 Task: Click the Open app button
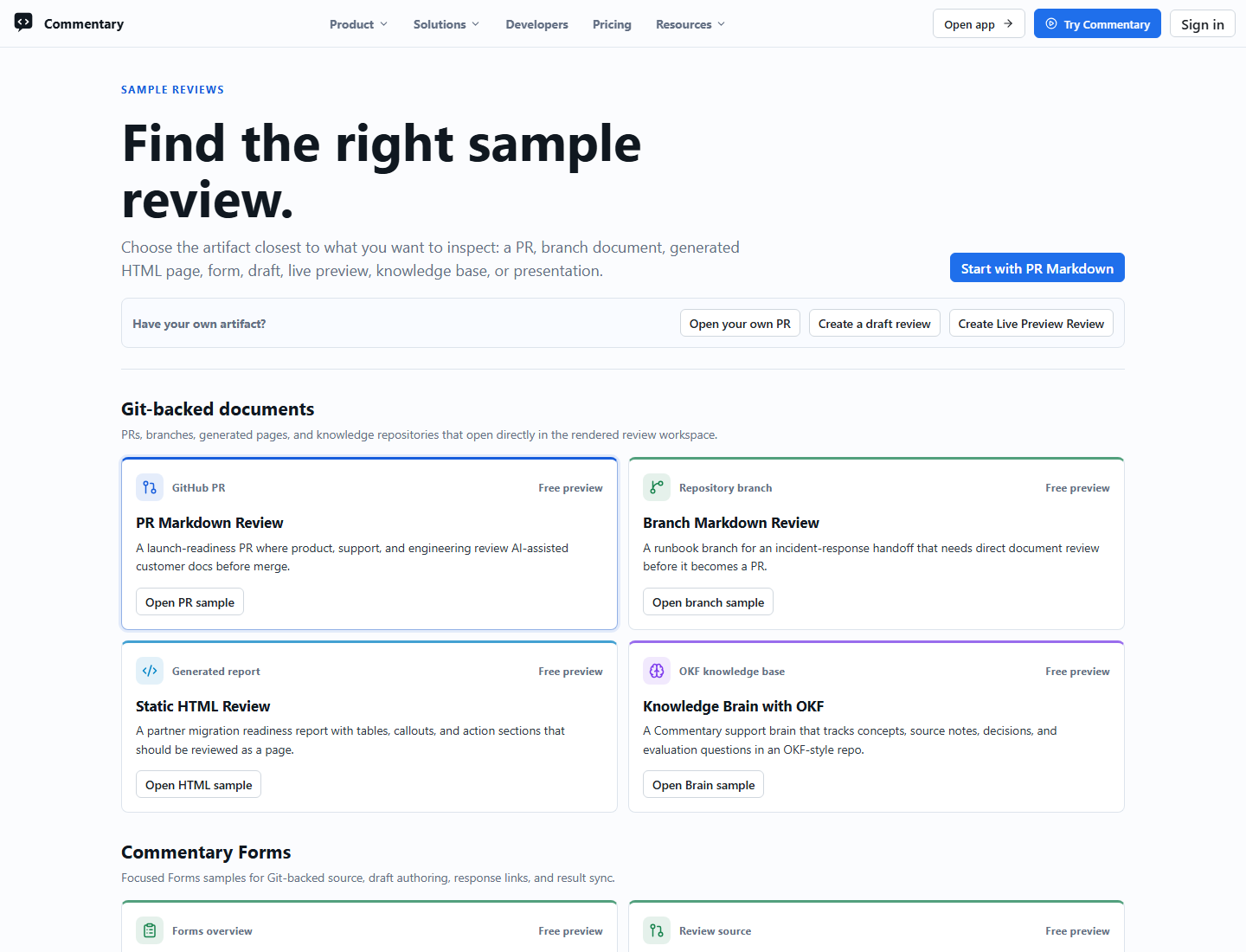tap(979, 23)
